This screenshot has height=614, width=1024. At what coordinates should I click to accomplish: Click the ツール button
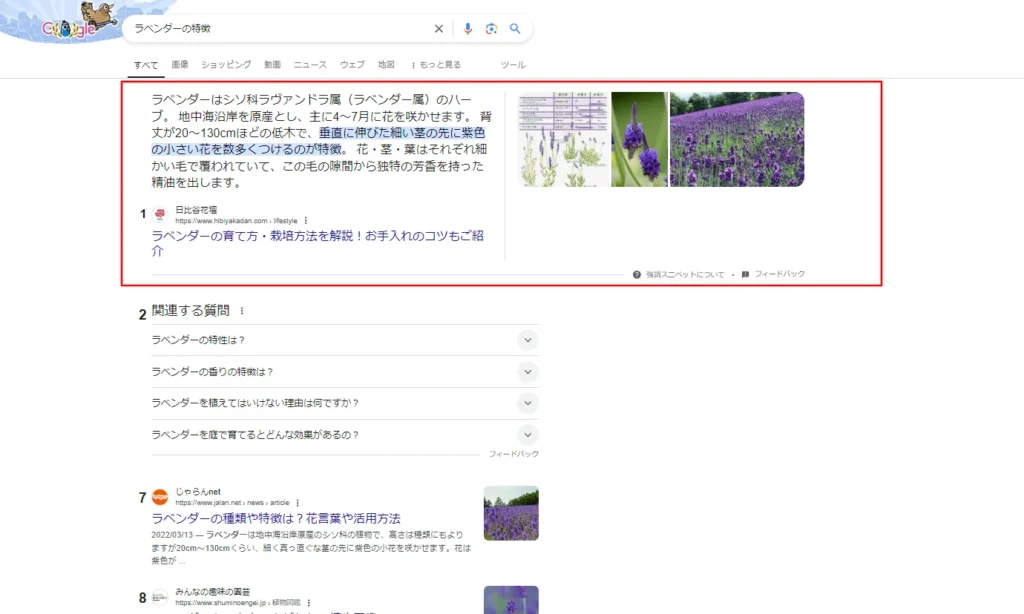(512, 65)
